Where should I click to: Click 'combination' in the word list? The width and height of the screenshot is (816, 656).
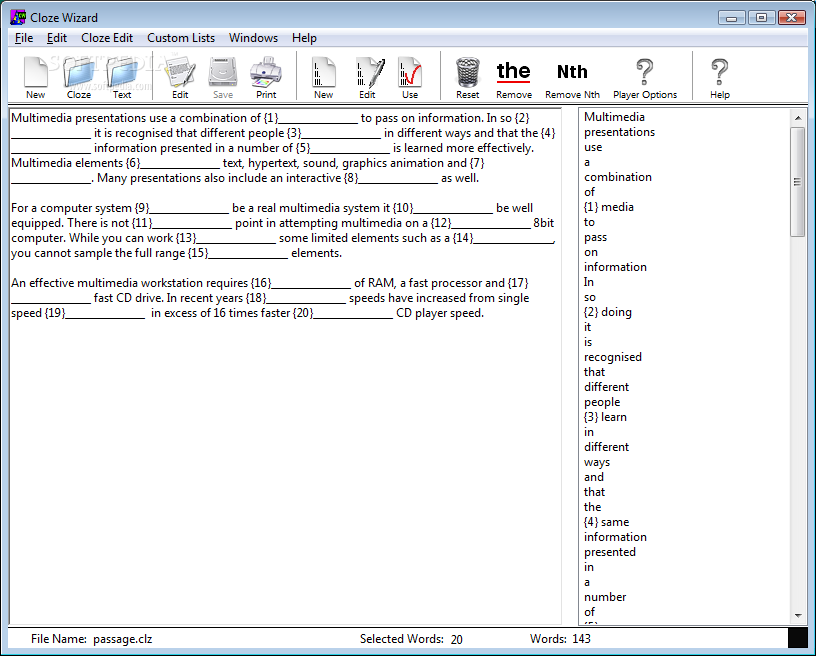click(x=618, y=177)
